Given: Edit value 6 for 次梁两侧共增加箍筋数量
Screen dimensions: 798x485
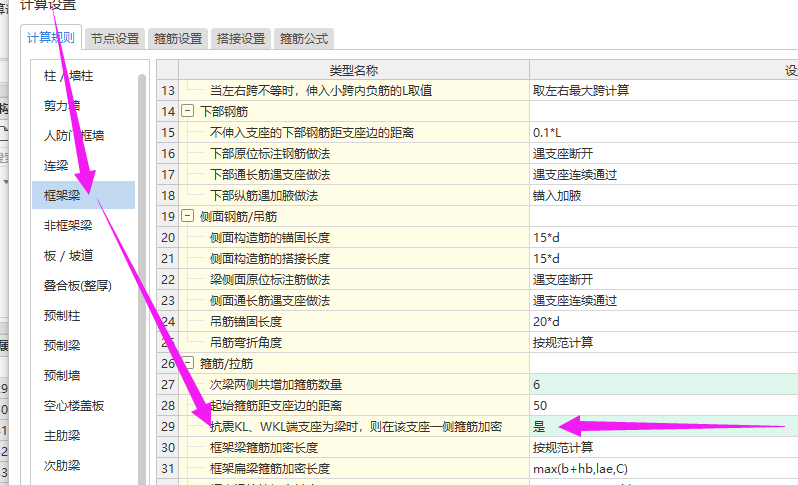Looking at the screenshot, I should click(x=664, y=384).
